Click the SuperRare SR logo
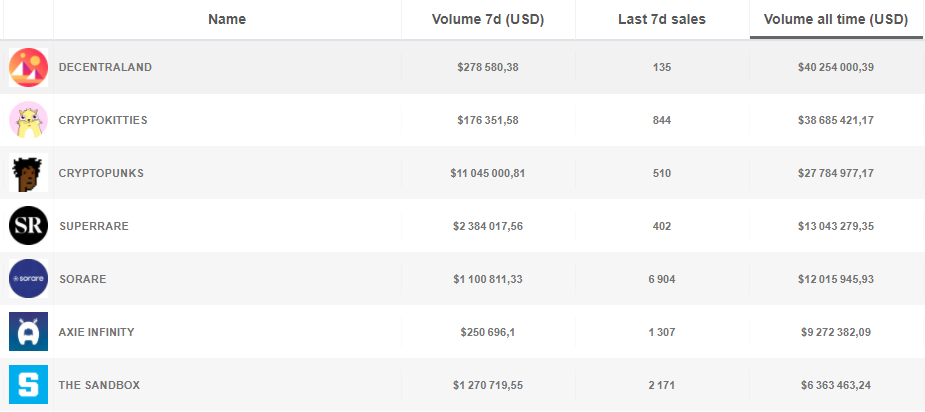 (28, 226)
